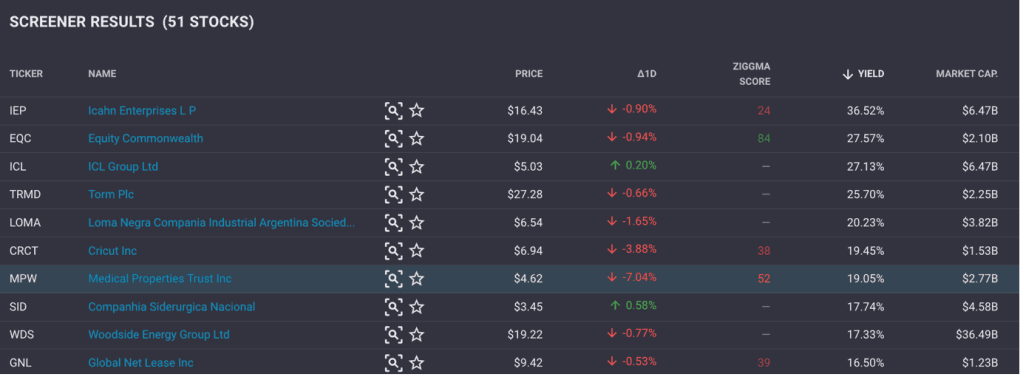Image resolution: width=1023 pixels, height=377 pixels.
Task: Click Screener Results (51 Stocks) heading
Action: coord(132,22)
